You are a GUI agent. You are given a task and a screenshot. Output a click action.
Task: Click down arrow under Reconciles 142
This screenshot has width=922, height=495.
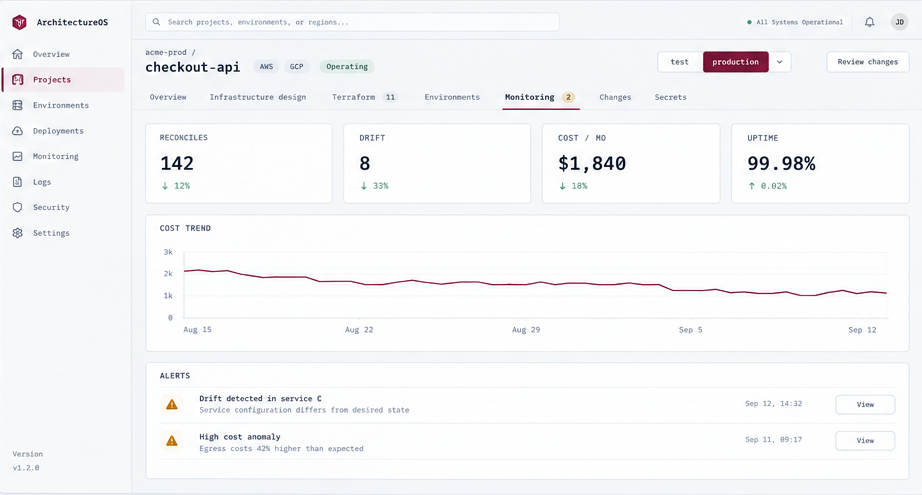point(165,186)
